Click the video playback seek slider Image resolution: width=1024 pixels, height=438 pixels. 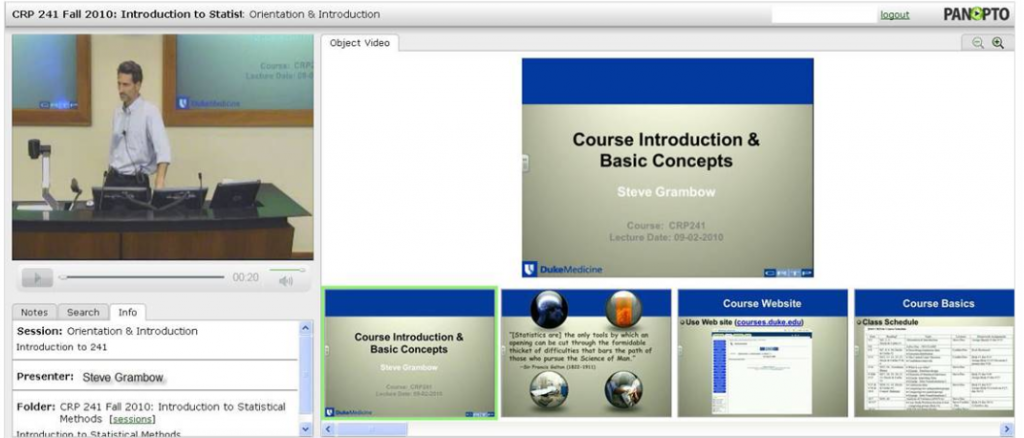pos(142,277)
